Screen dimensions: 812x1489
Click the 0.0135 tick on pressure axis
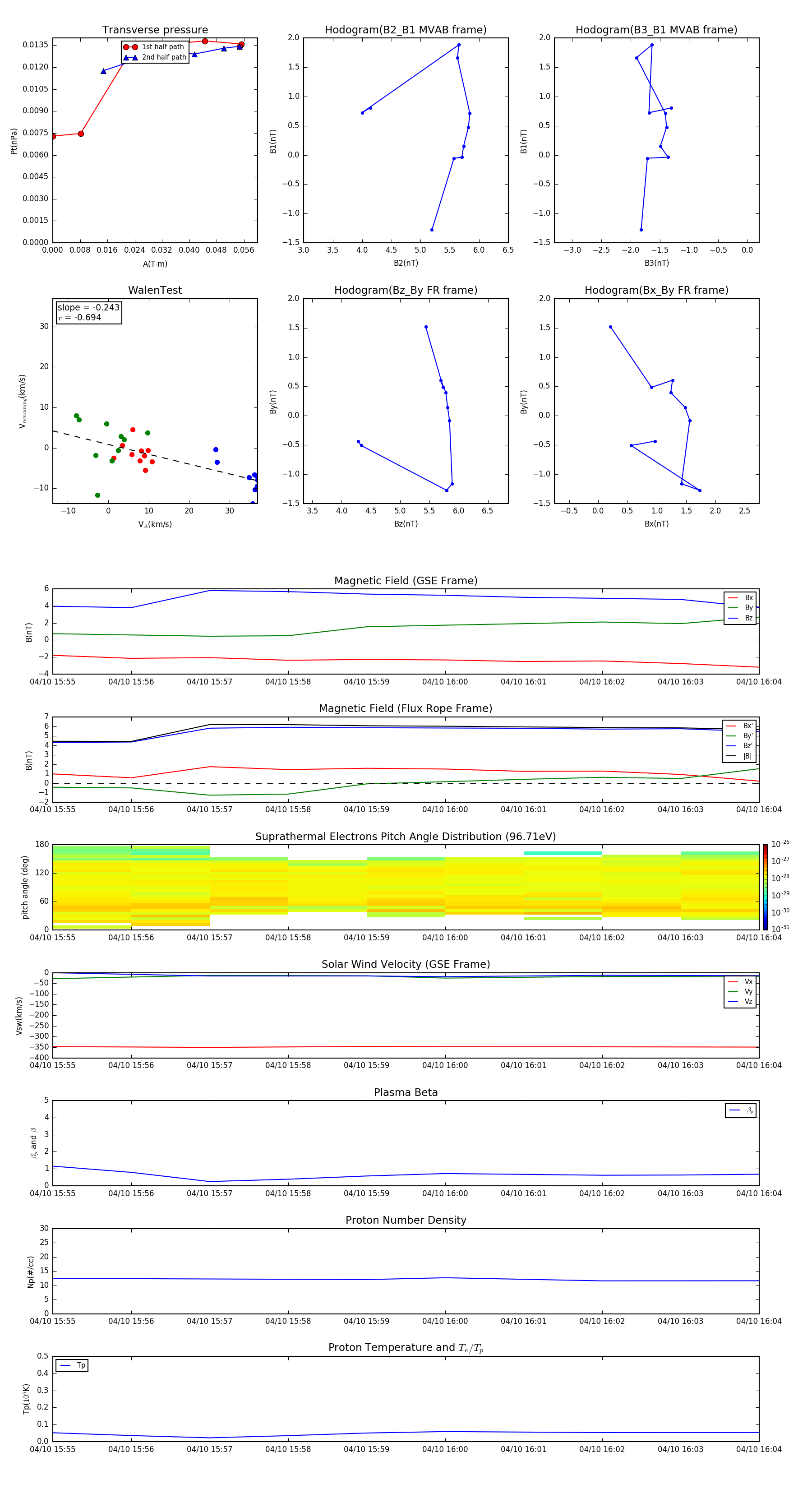pyautogui.click(x=35, y=45)
